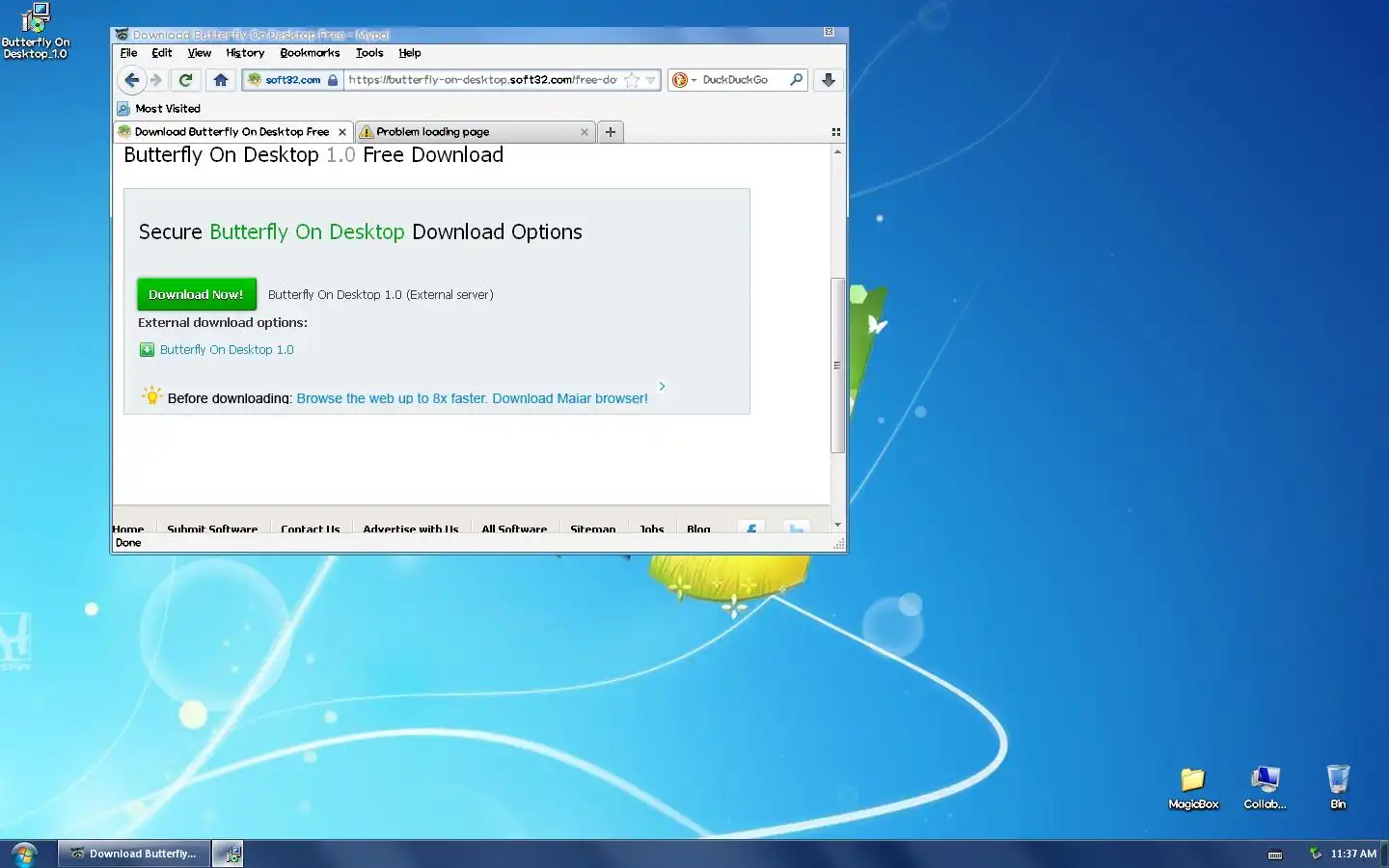Open the Butterfly On Desktop 1.0 external link
This screenshot has width=1389, height=868.
227,350
